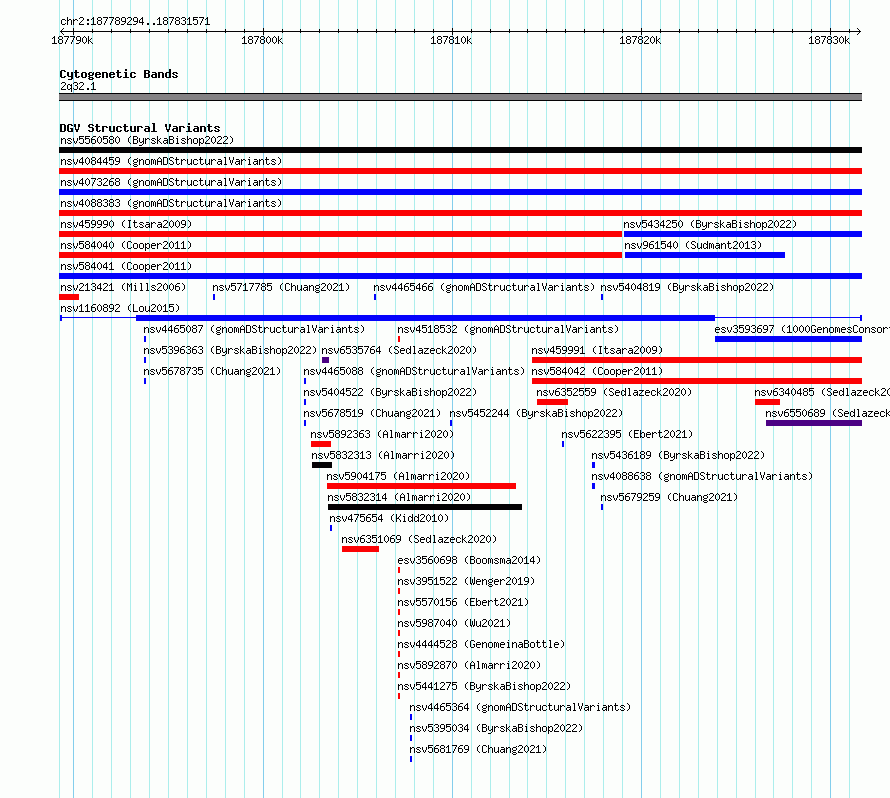This screenshot has width=890, height=798.
Task: Click the nsv5560580 (ByrskaBishop2022) variant label
Action: (147, 140)
